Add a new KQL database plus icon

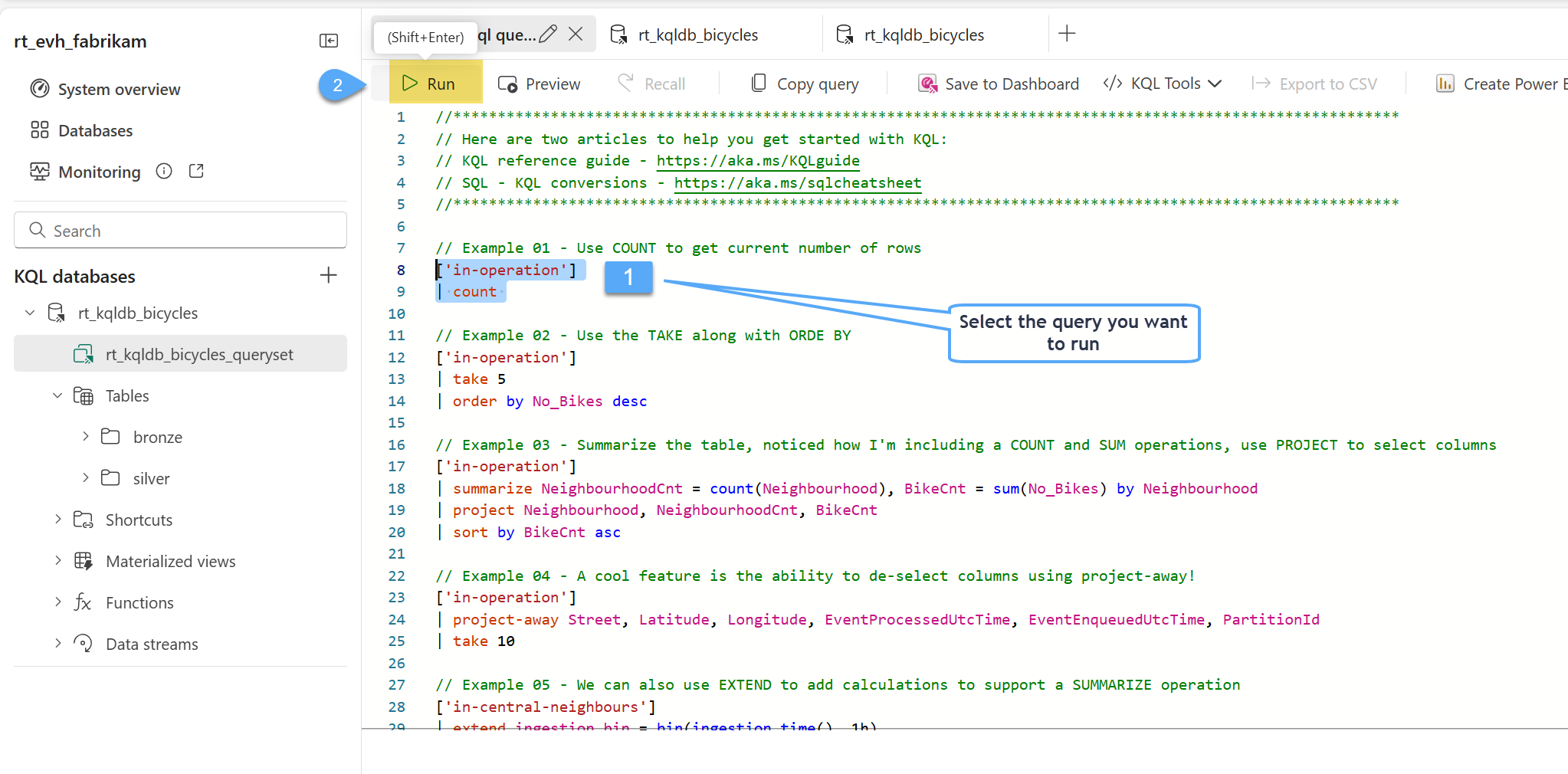click(328, 275)
